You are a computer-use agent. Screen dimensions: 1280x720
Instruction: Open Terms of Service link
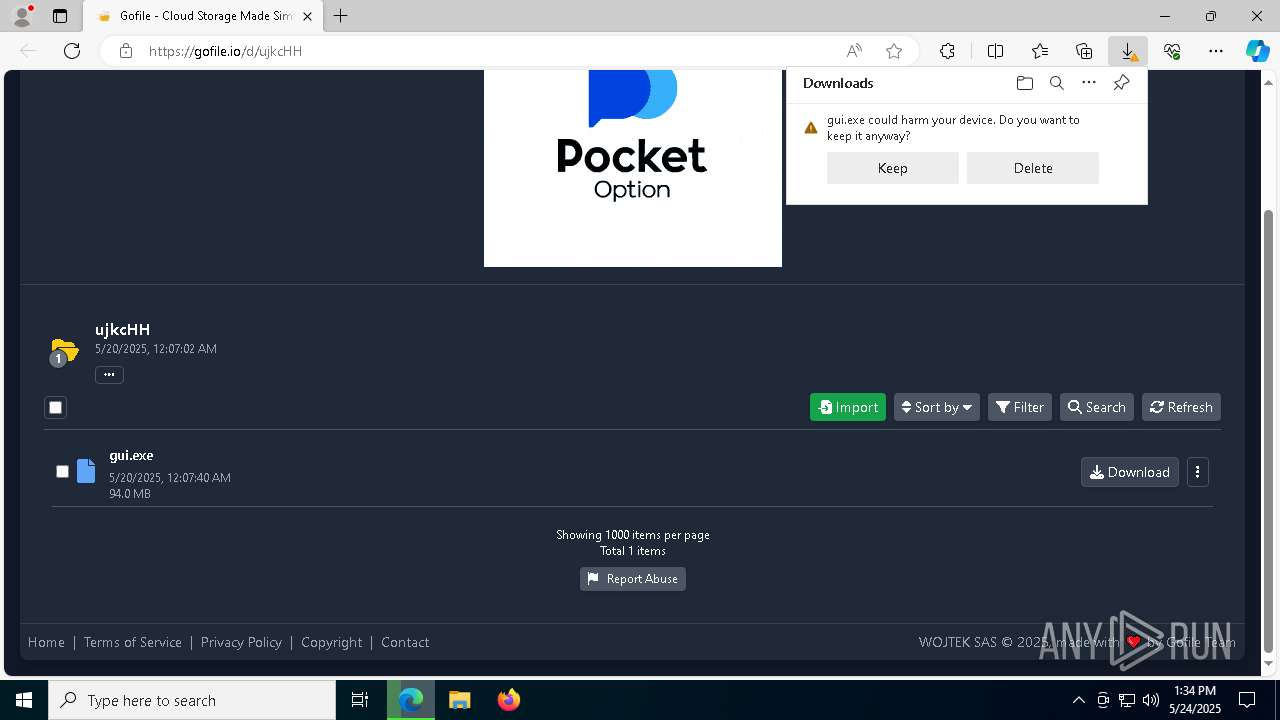133,642
